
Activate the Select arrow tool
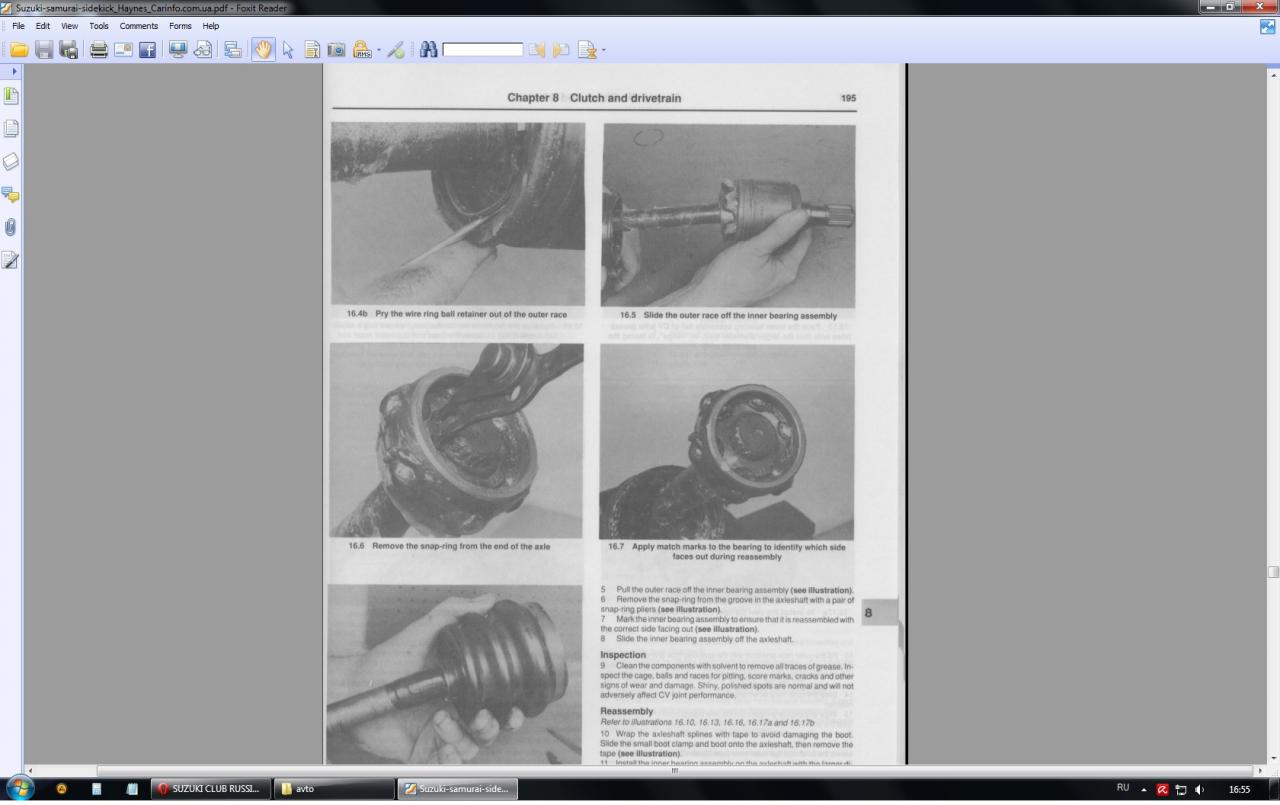(288, 50)
